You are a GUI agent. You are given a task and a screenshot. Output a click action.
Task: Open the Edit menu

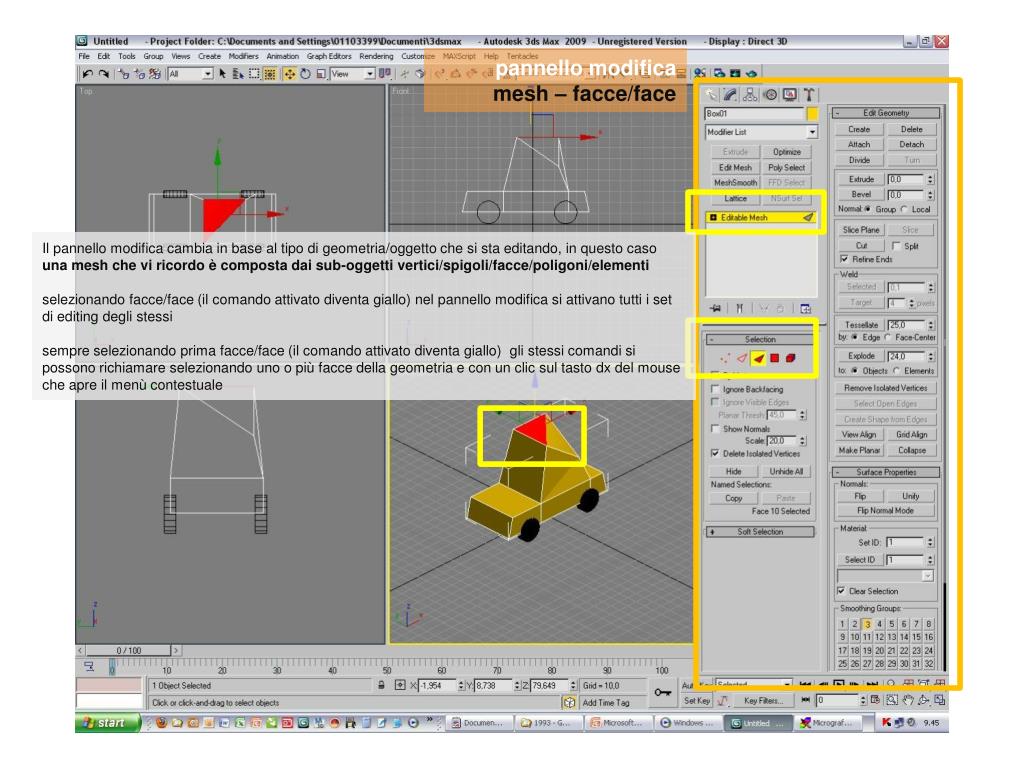click(103, 56)
